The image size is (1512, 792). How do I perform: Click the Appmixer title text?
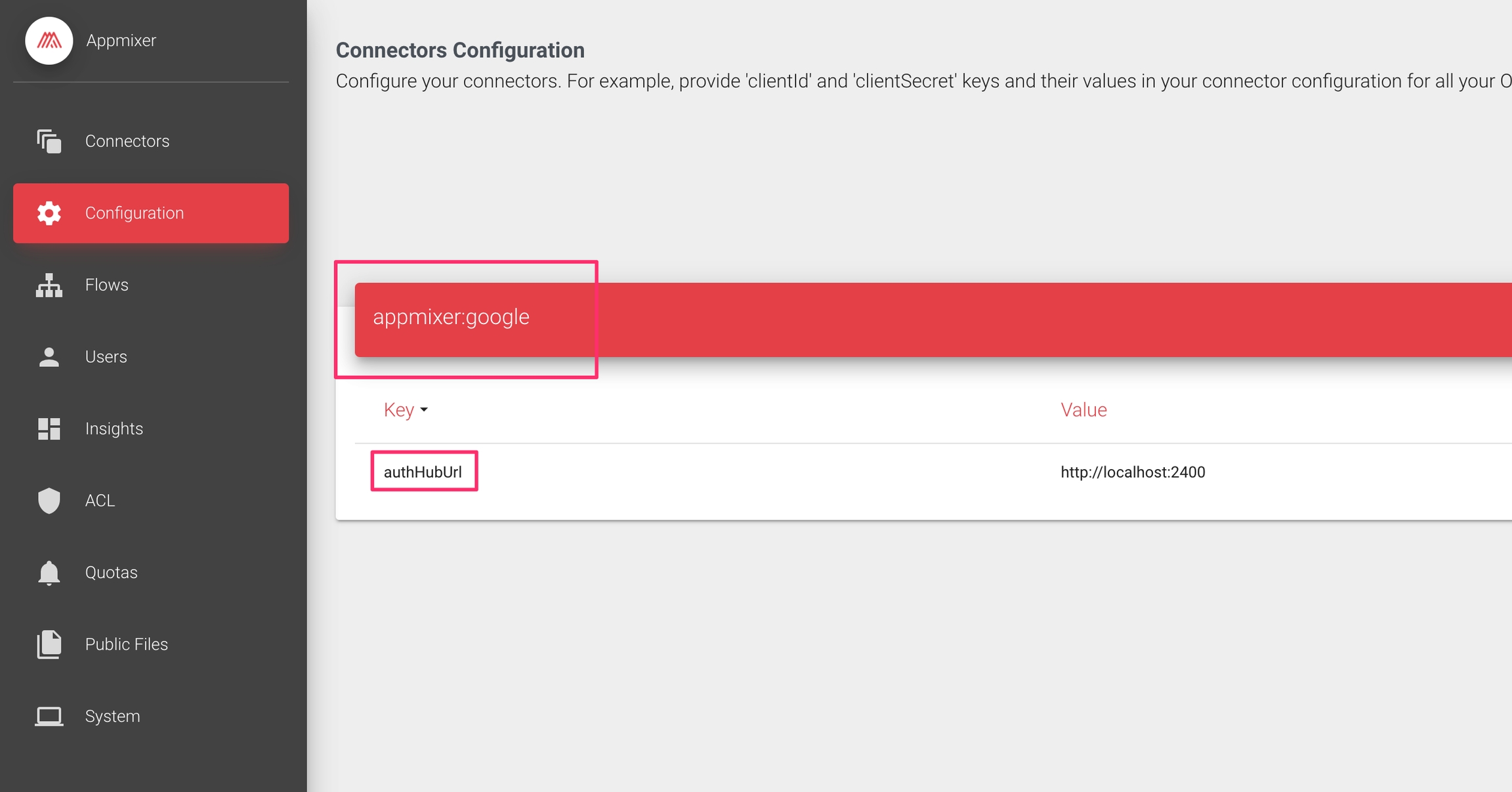pos(121,41)
